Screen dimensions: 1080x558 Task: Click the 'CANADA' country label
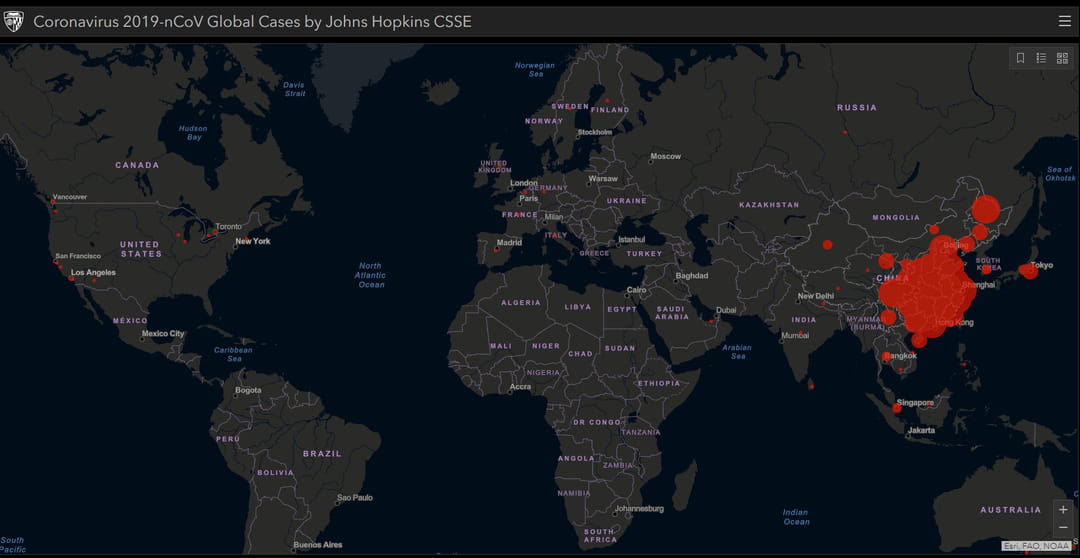(x=137, y=165)
